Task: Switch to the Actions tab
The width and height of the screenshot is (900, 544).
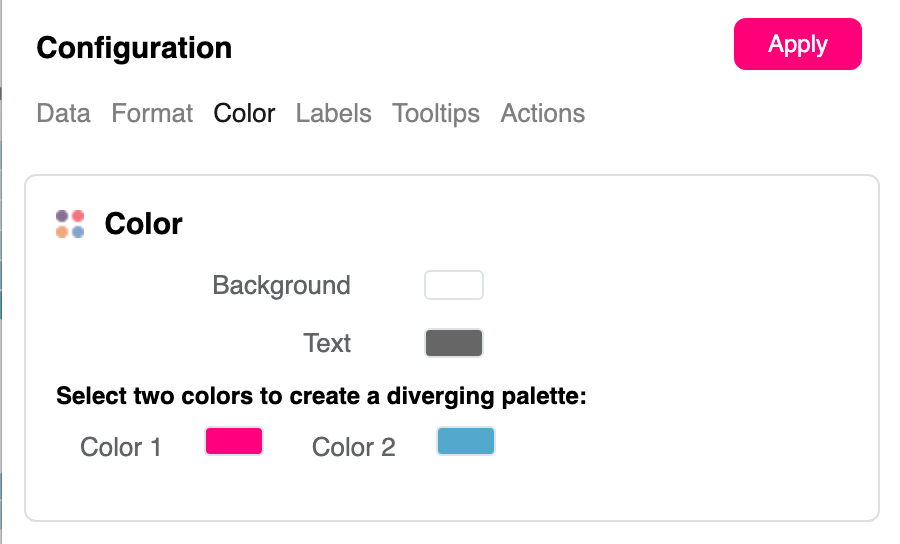Action: 543,114
